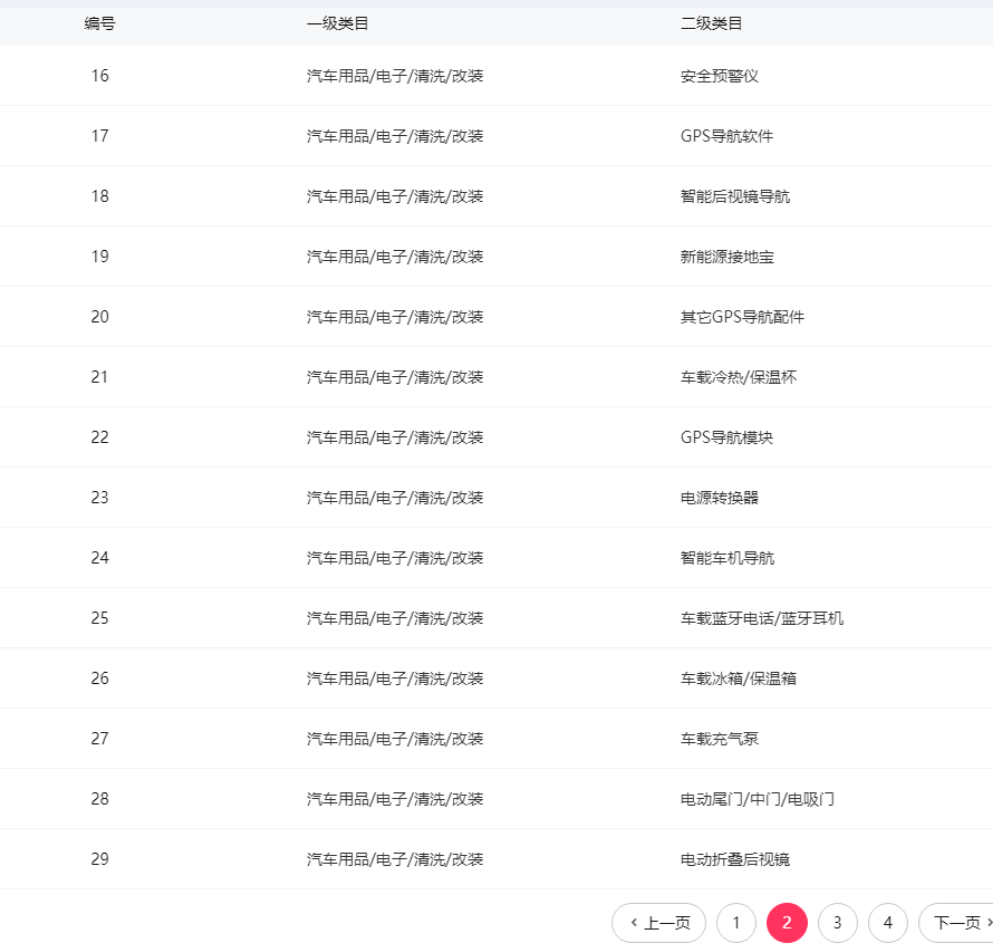This screenshot has width=993, height=950.
Task: Select the 电源转换器 category
Action: (720, 498)
